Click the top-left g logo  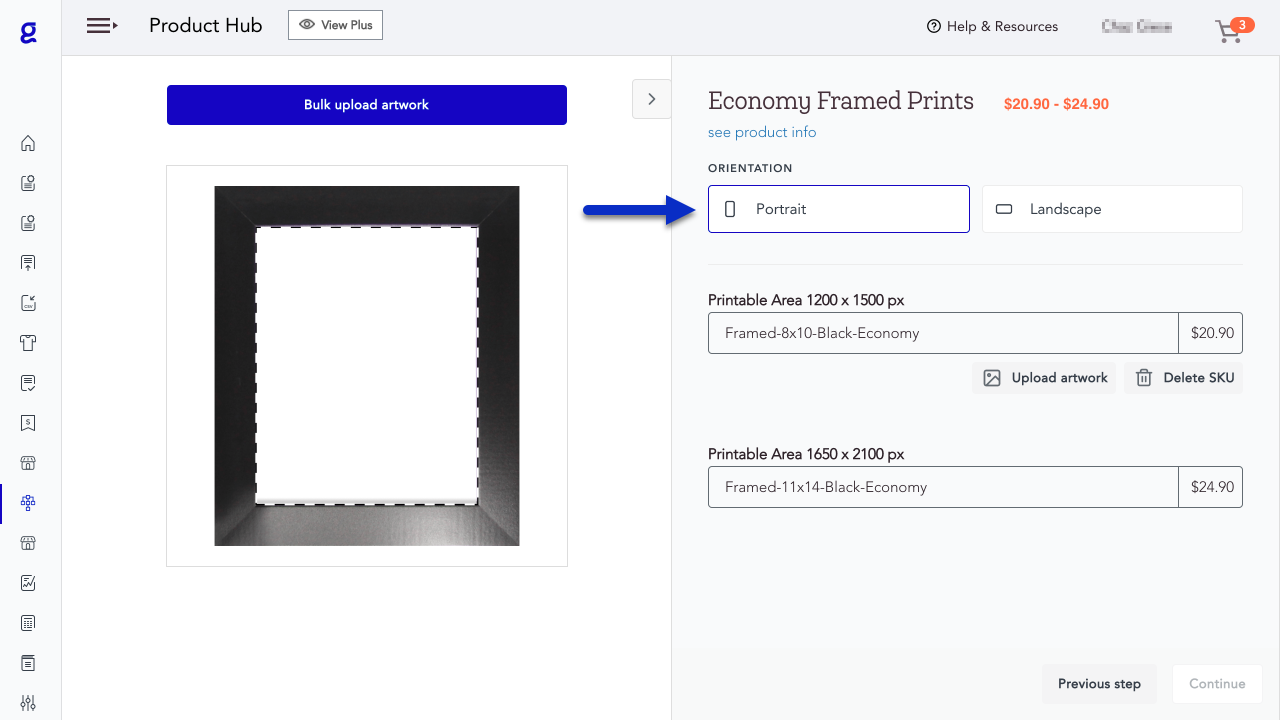(x=27, y=30)
